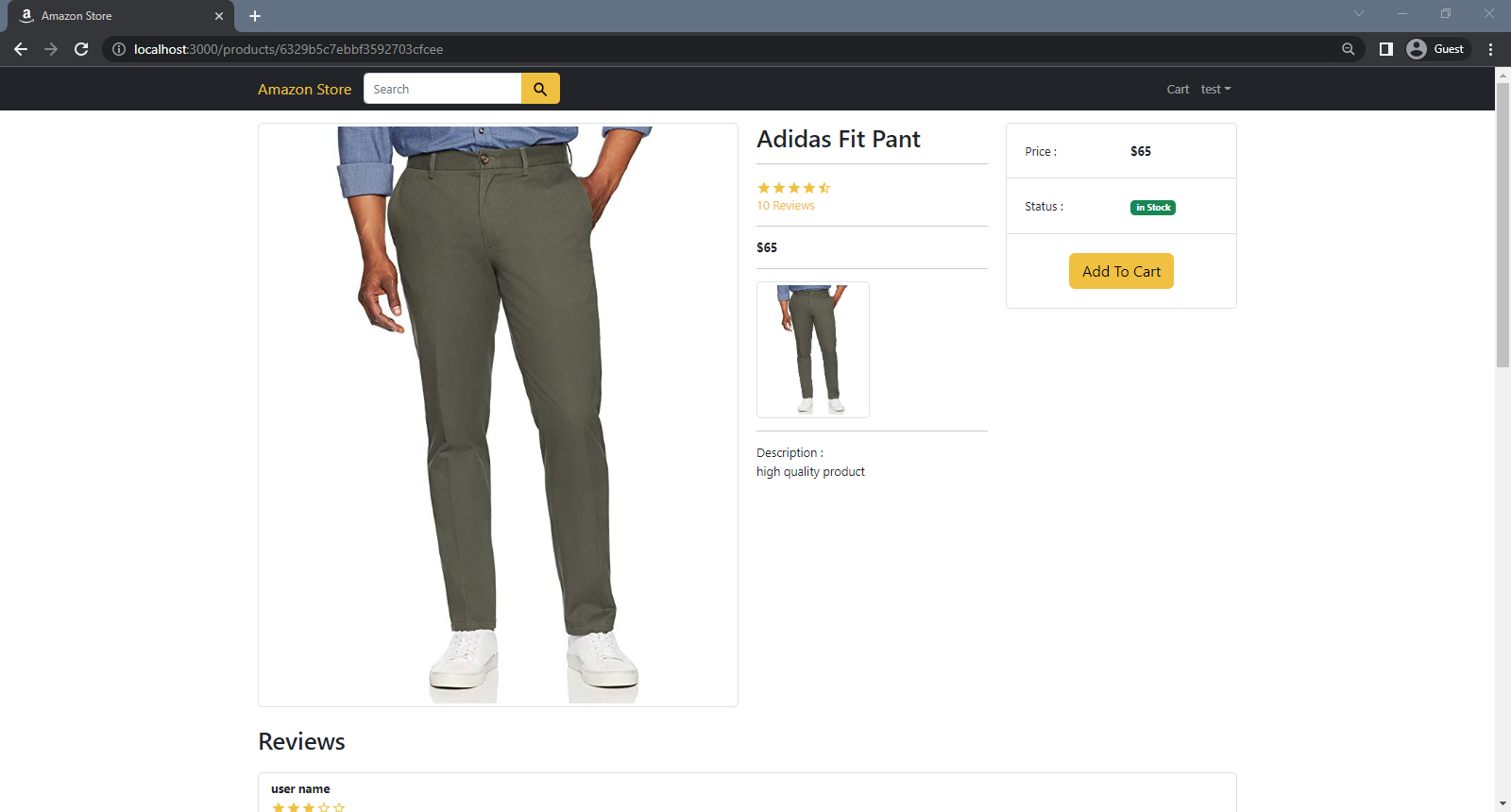Click the scrollbar up arrow

1503,74
